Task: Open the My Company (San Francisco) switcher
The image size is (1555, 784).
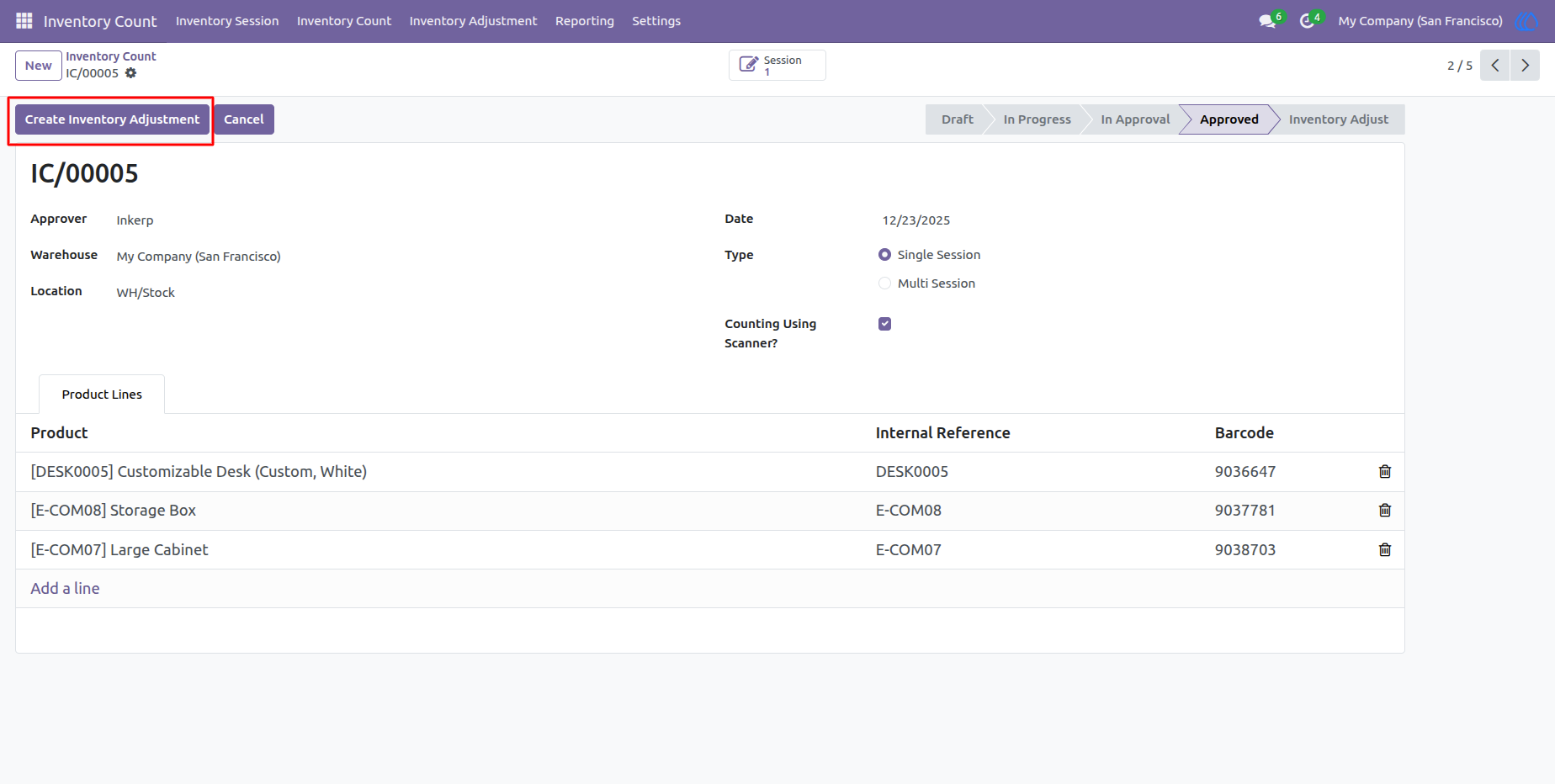Action: [1420, 21]
